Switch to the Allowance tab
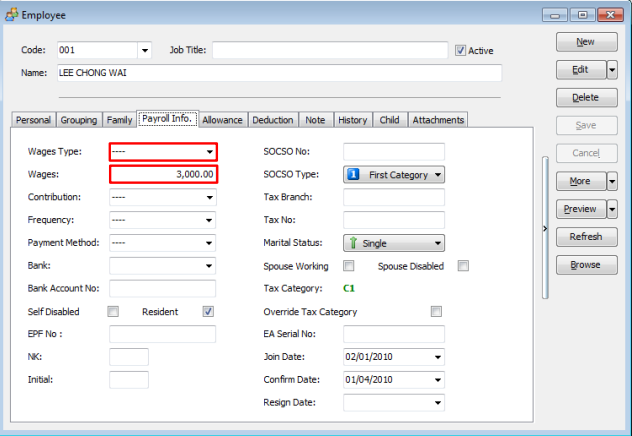The width and height of the screenshot is (632, 436). (x=222, y=120)
